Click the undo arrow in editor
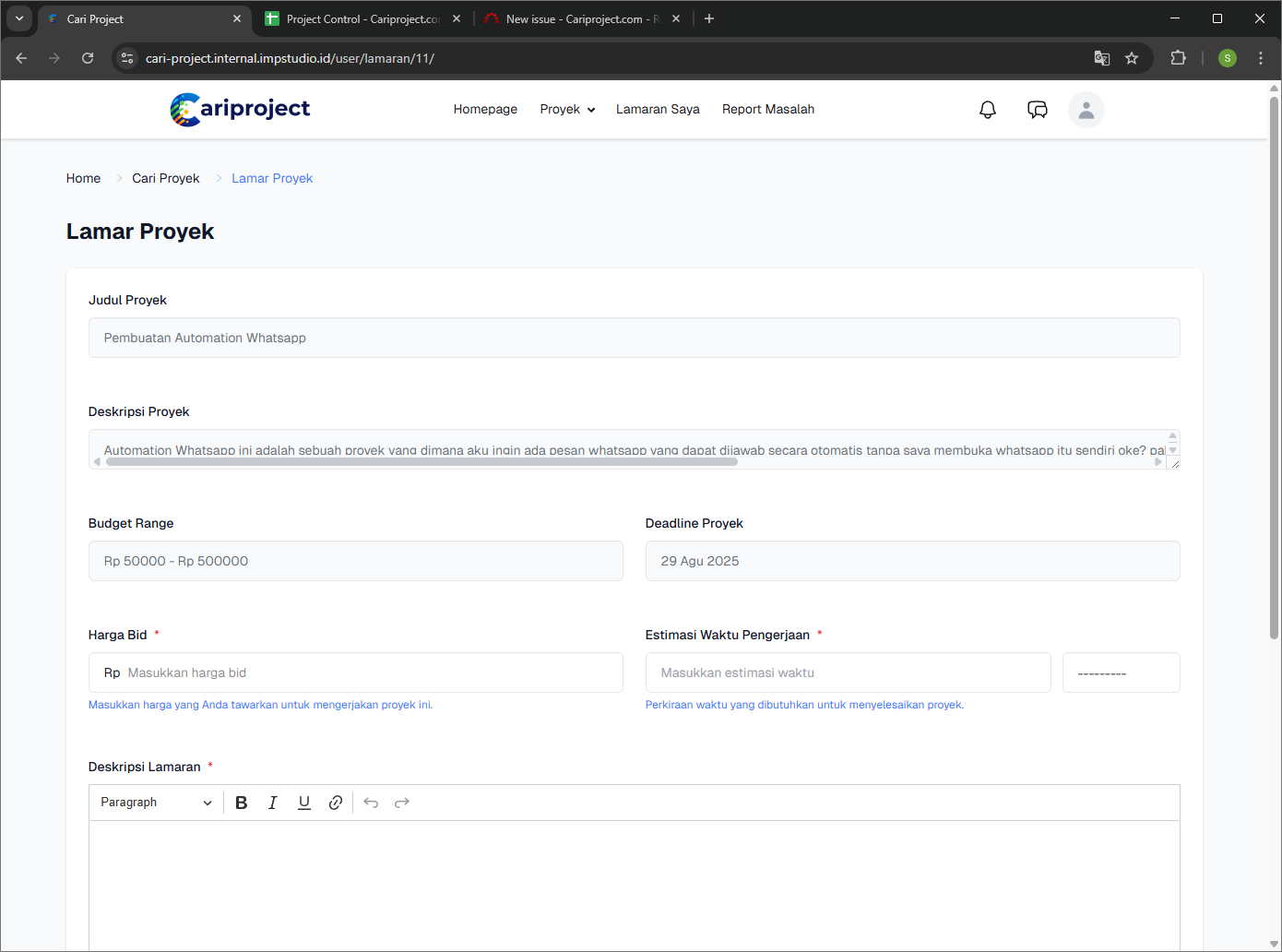Viewport: 1282px width, 952px height. pos(371,803)
